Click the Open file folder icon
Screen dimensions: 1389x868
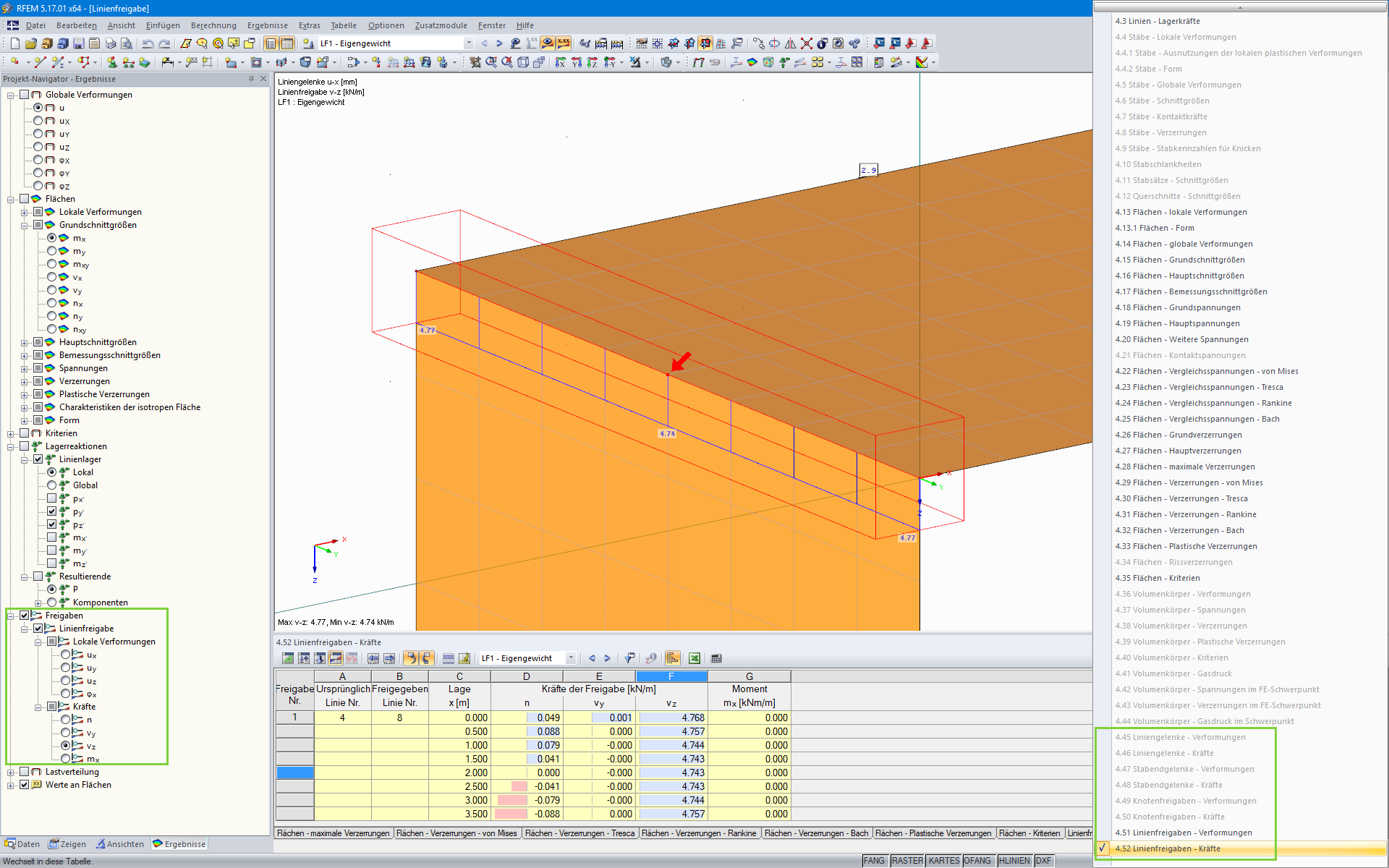(31, 43)
